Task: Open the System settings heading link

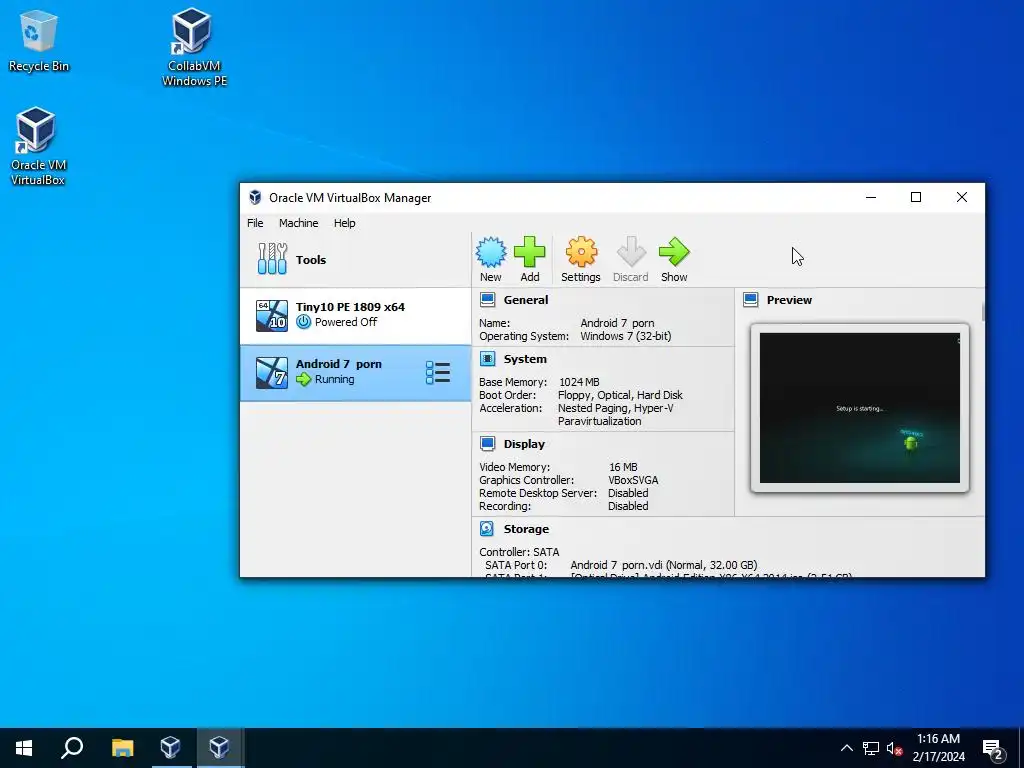Action: pos(525,359)
